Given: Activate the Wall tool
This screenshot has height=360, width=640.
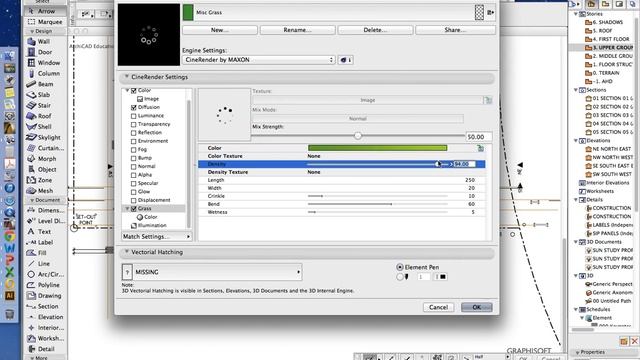Looking at the screenshot, I should pos(44,41).
